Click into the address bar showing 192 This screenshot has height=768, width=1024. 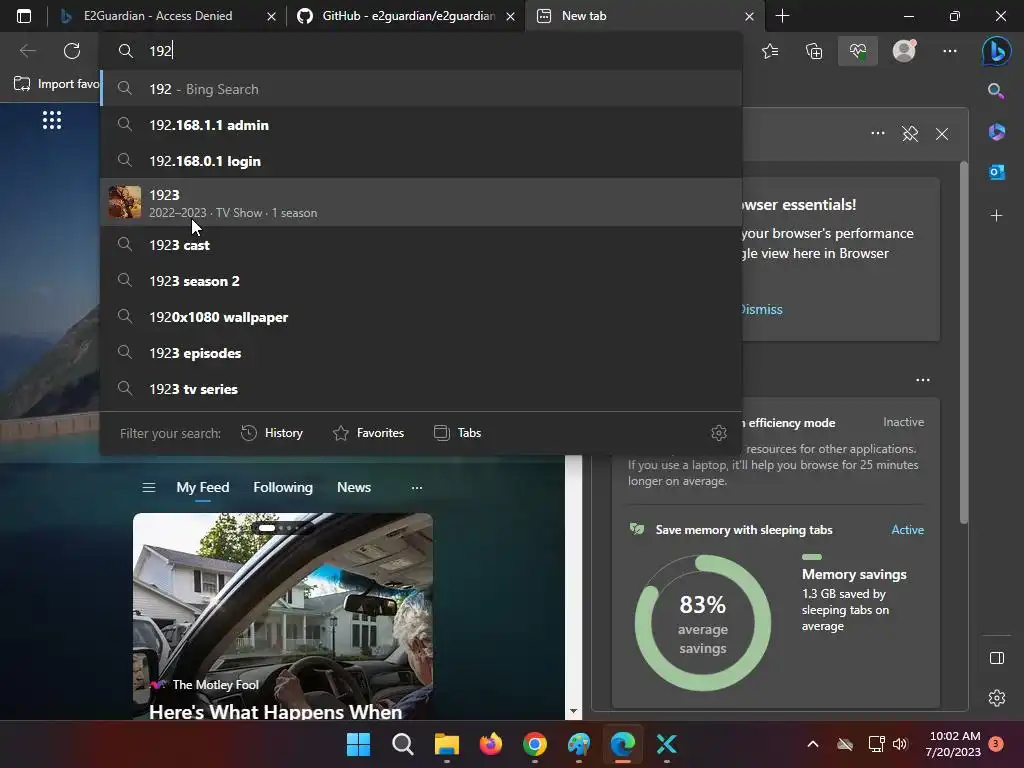[x=421, y=50]
